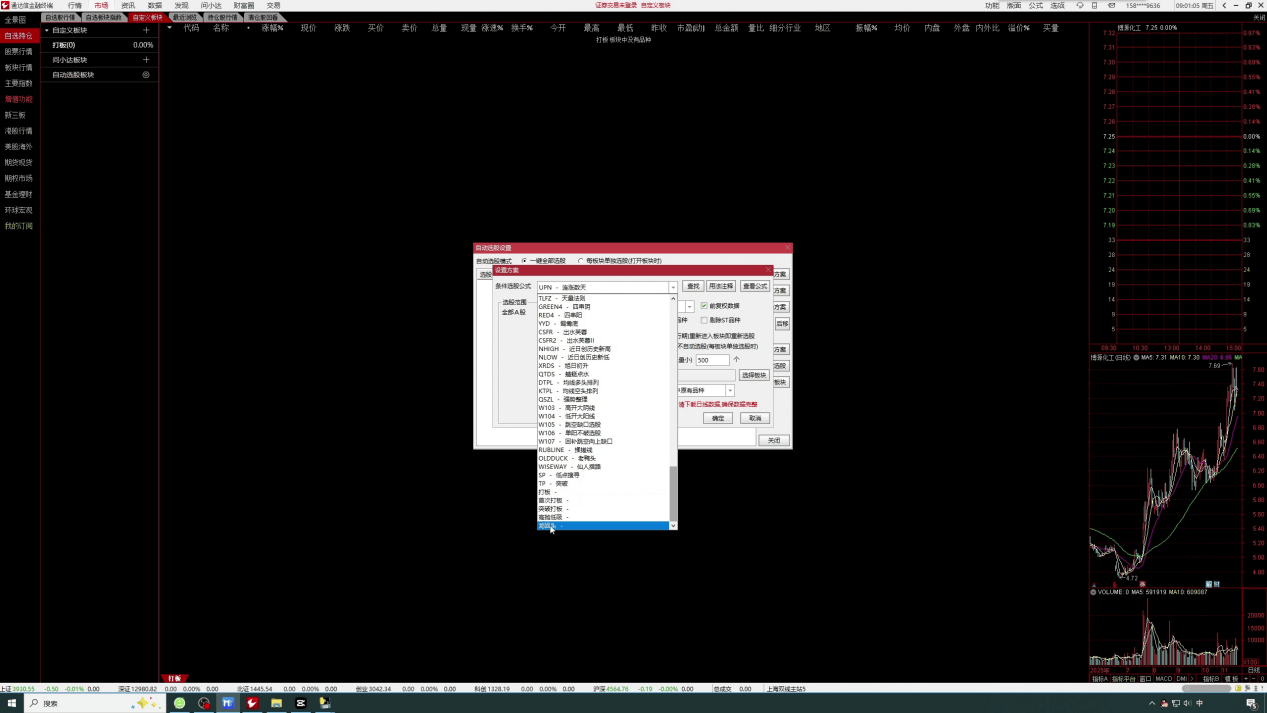Click the headset support icon in top bar
The width and height of the screenshot is (1267, 713).
[1079, 5]
